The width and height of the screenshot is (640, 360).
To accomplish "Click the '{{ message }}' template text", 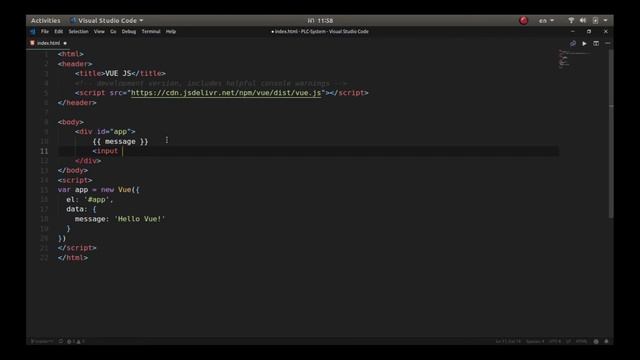I will pos(120,141).
